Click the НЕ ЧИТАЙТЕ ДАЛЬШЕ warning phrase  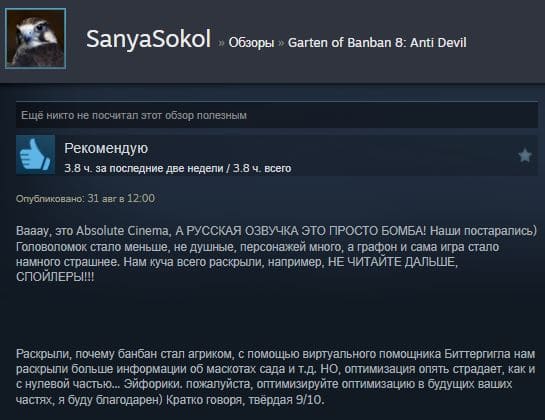pos(393,262)
